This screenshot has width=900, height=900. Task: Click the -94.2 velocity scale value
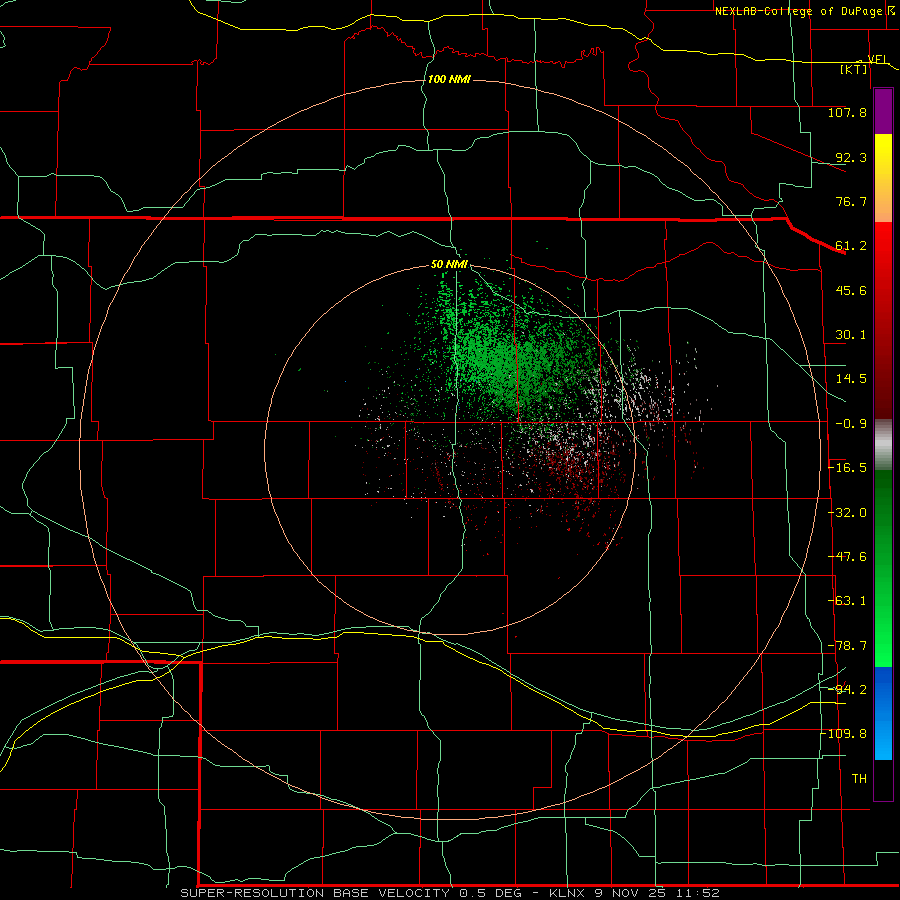click(x=847, y=689)
